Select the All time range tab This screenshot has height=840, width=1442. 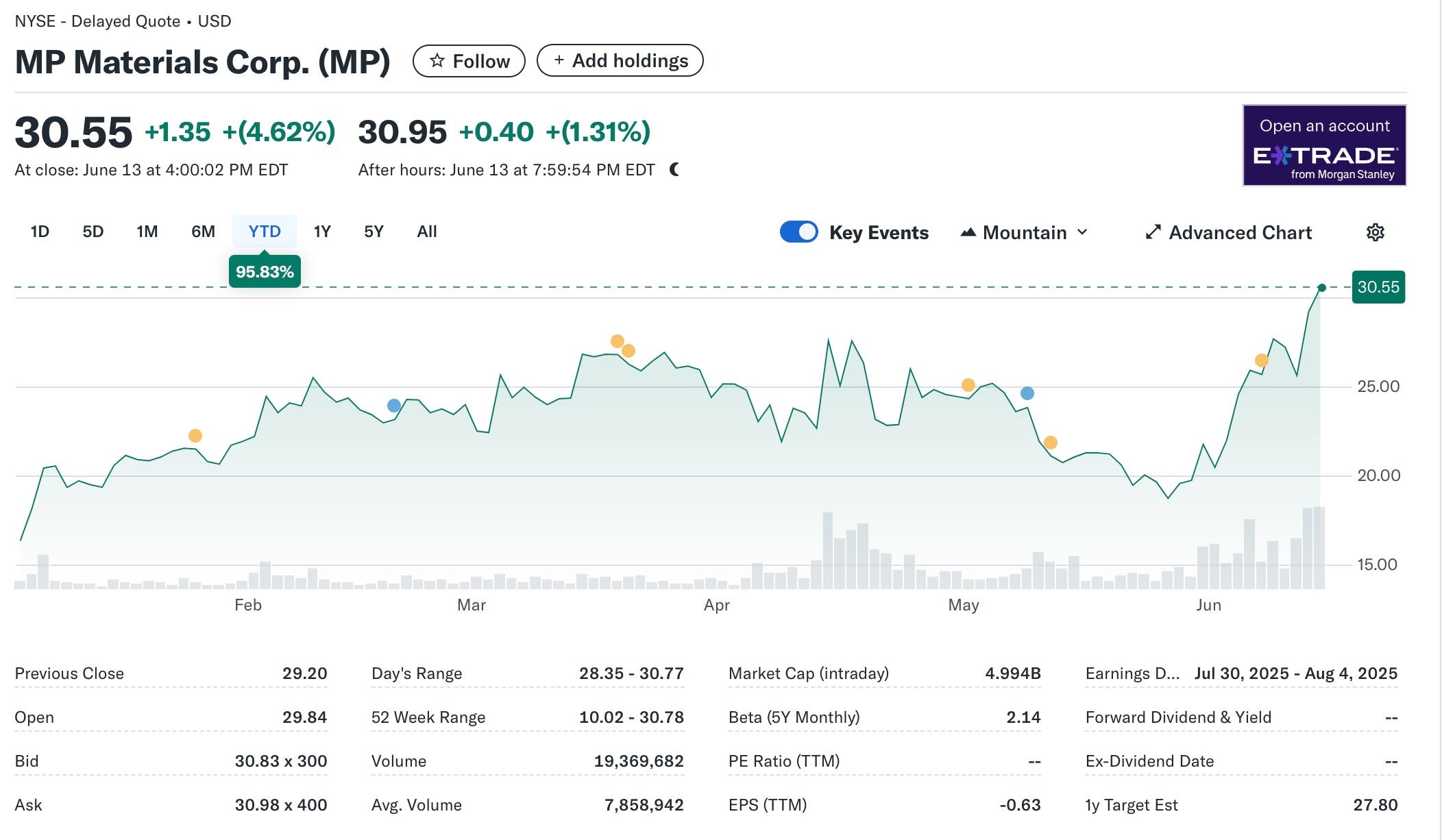[x=427, y=232]
